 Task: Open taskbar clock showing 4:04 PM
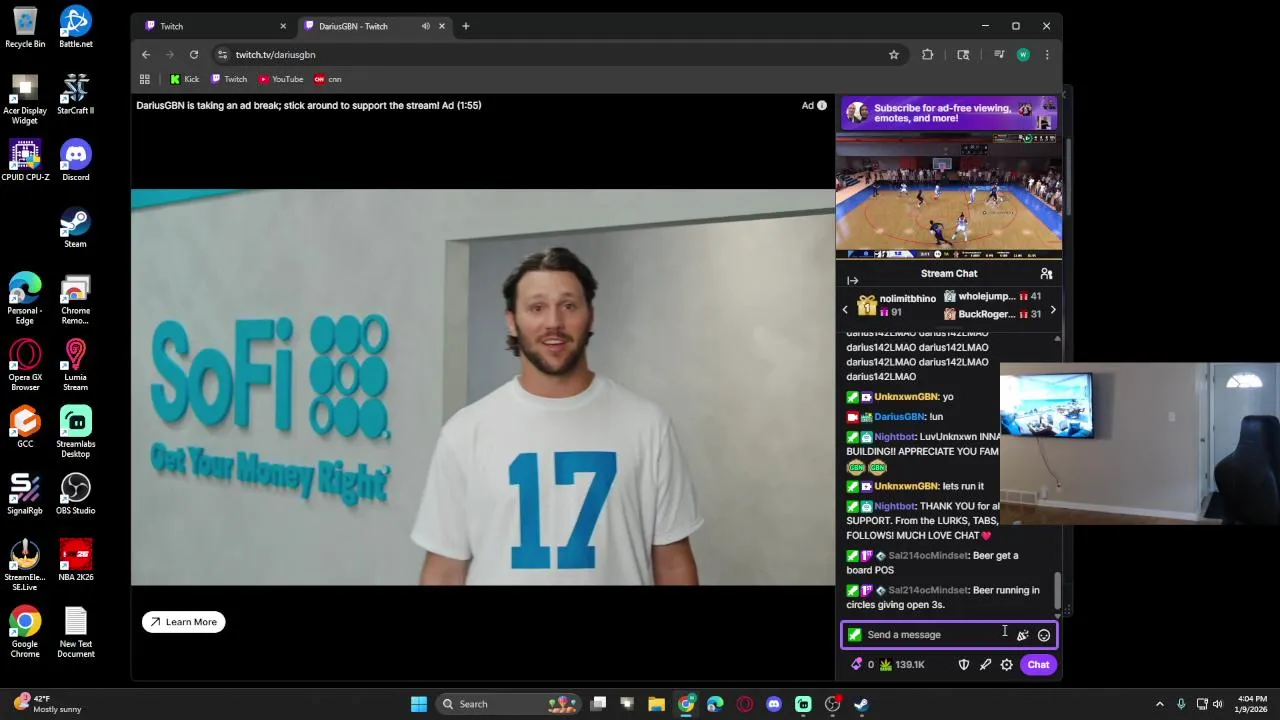[1252, 704]
